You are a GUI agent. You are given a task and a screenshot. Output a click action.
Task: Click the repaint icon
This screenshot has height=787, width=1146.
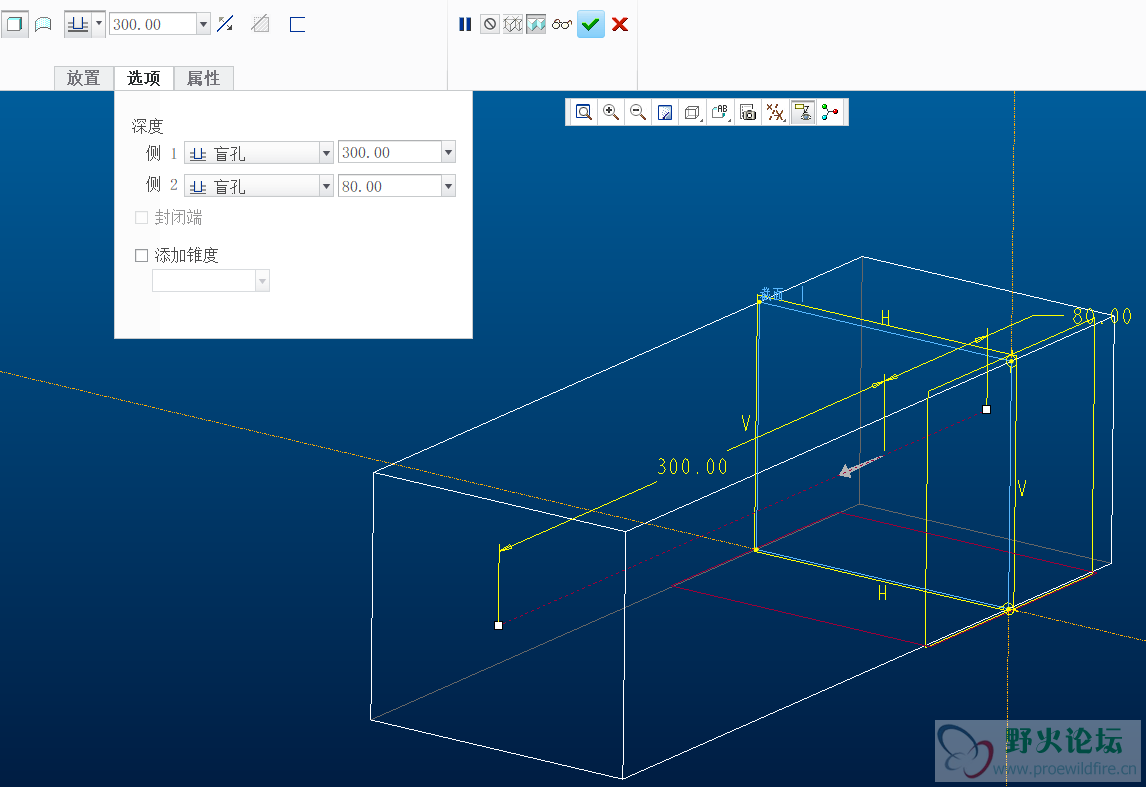665,112
